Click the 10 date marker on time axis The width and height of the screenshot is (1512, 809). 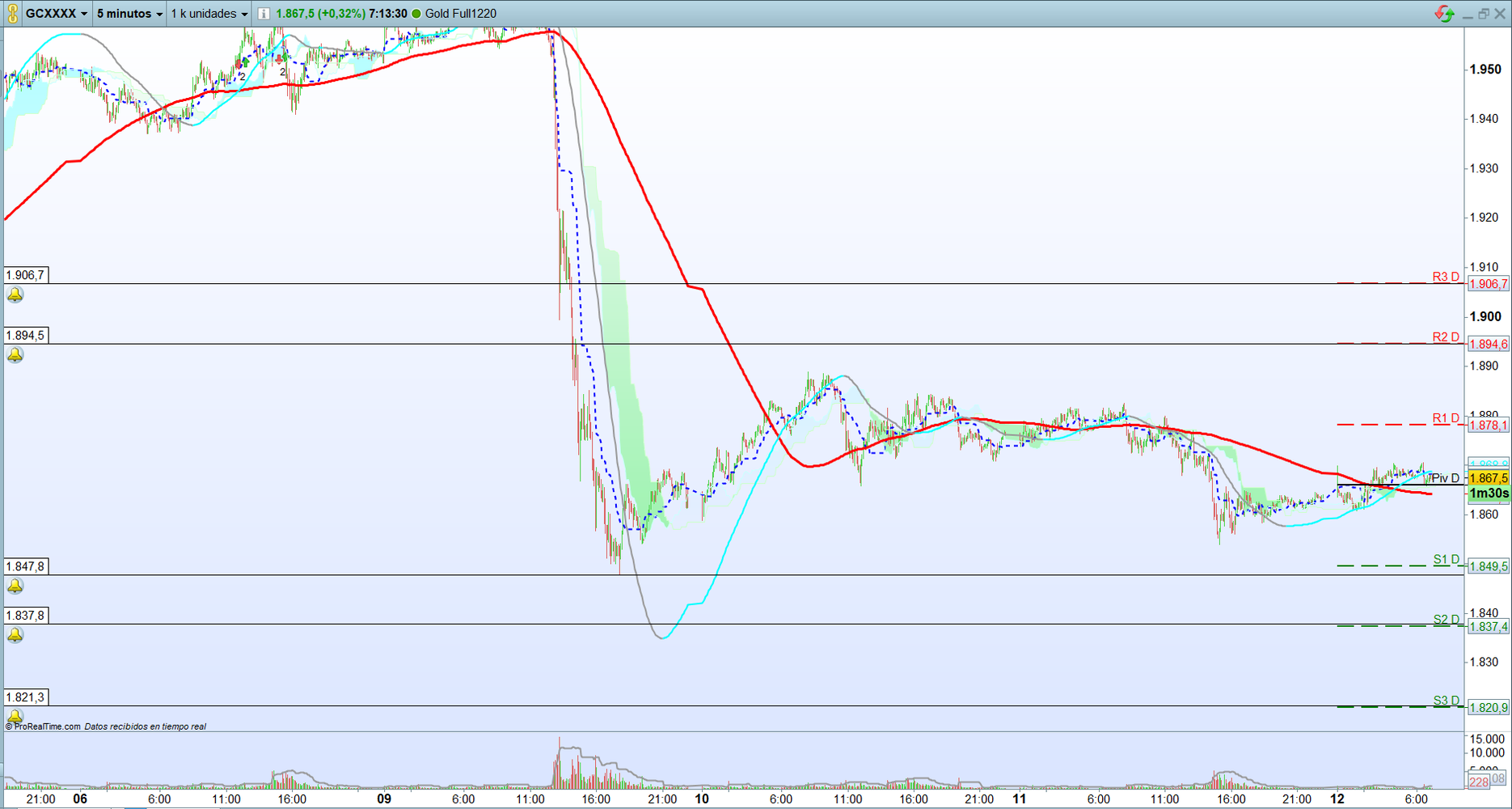[x=702, y=799]
